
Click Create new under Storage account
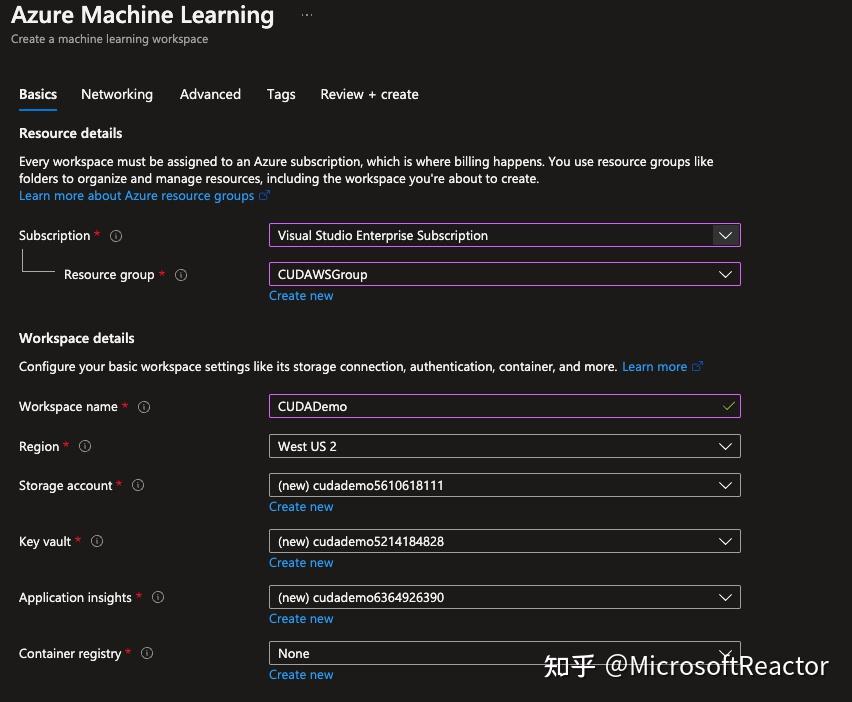(301, 506)
